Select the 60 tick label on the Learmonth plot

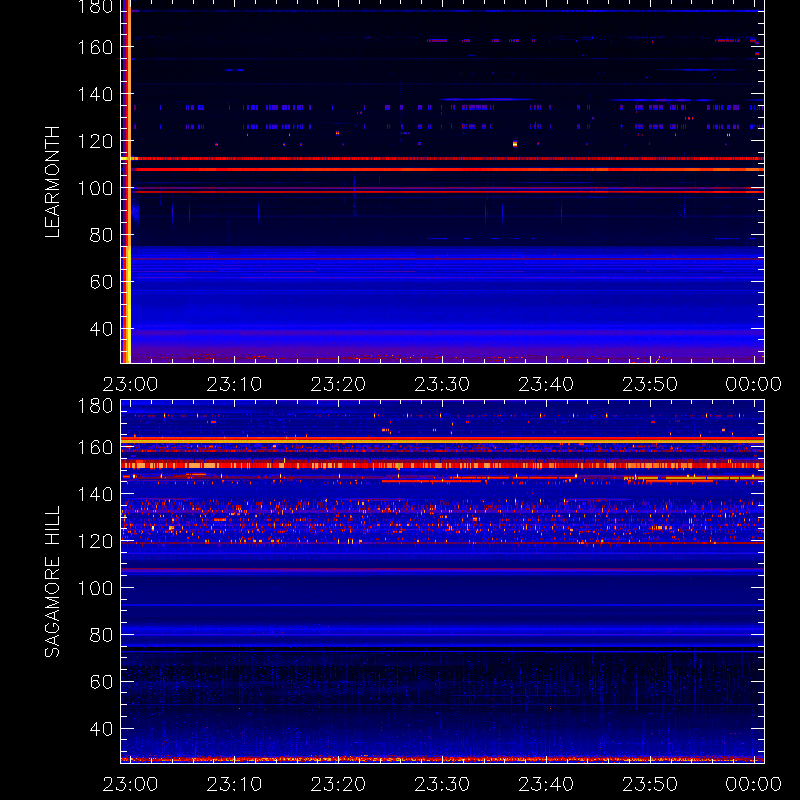[101, 282]
